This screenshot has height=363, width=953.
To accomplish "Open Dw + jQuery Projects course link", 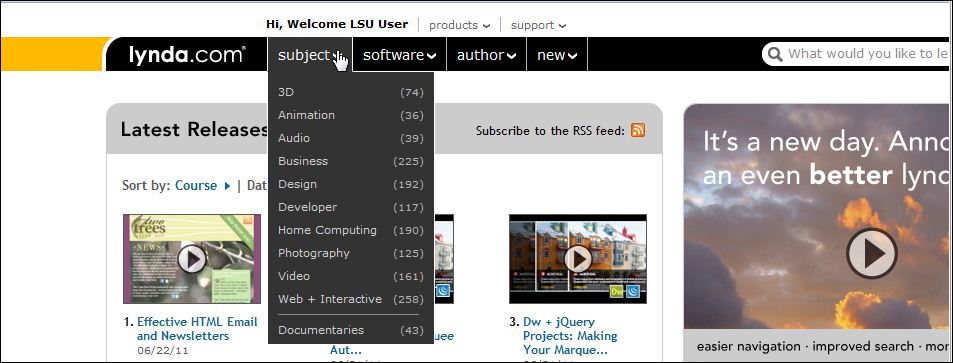I will coord(570,336).
